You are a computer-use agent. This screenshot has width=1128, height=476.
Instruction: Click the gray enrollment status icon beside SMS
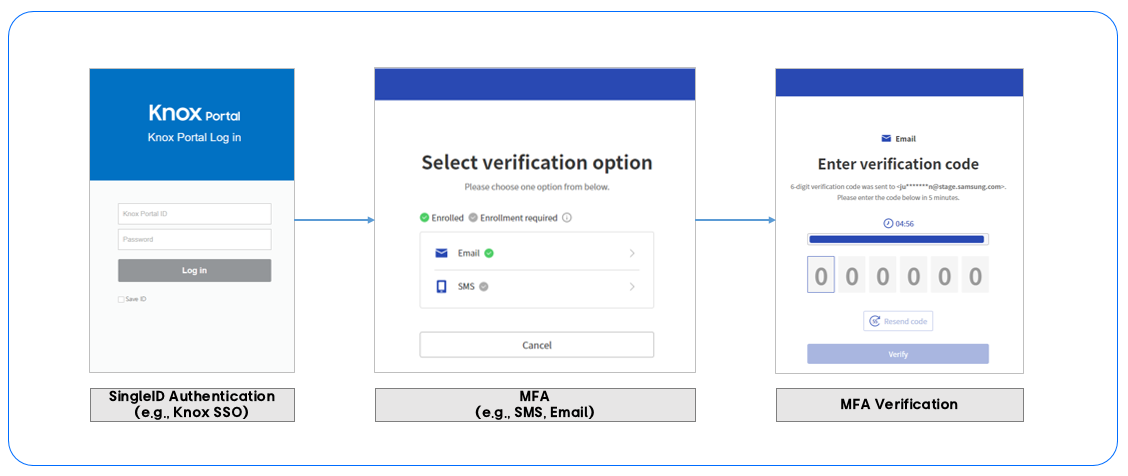484,287
